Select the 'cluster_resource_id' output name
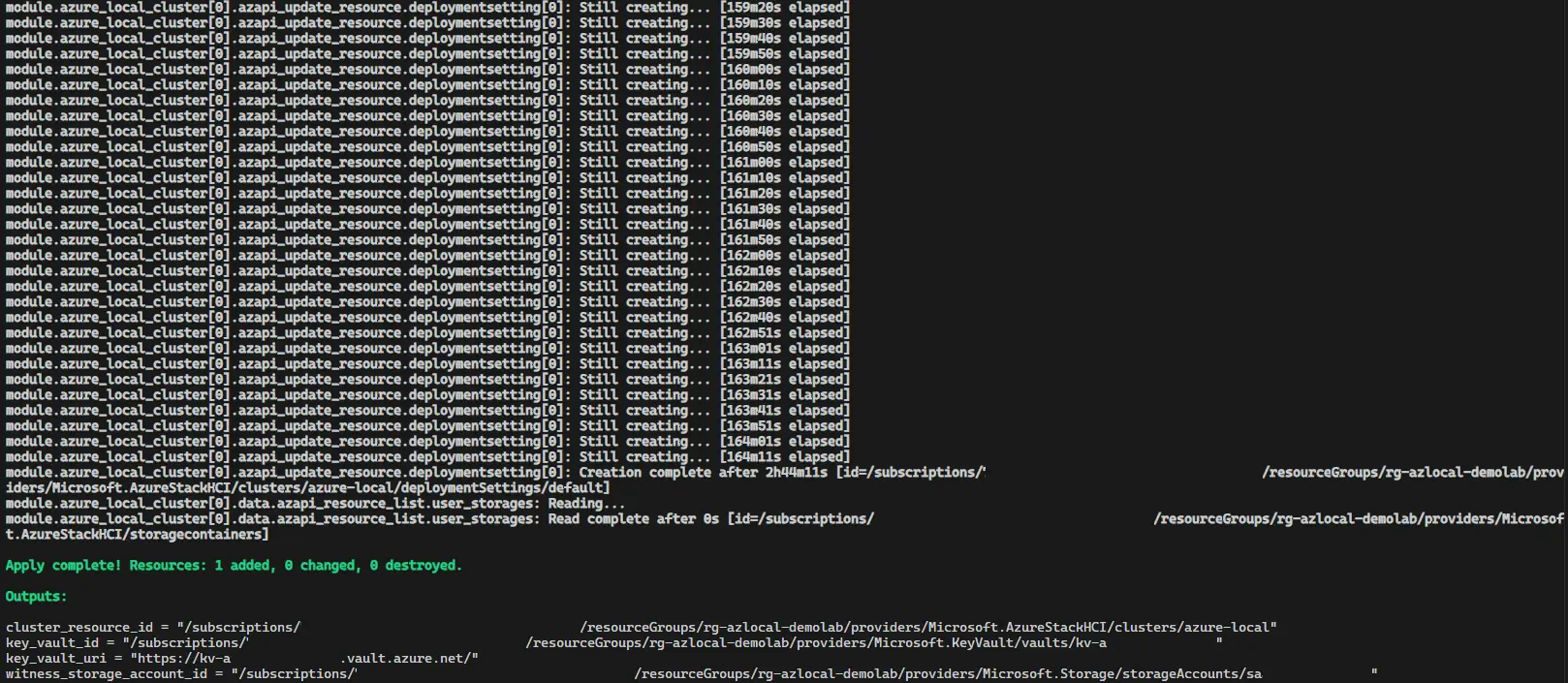1568x683 pixels. [79, 627]
